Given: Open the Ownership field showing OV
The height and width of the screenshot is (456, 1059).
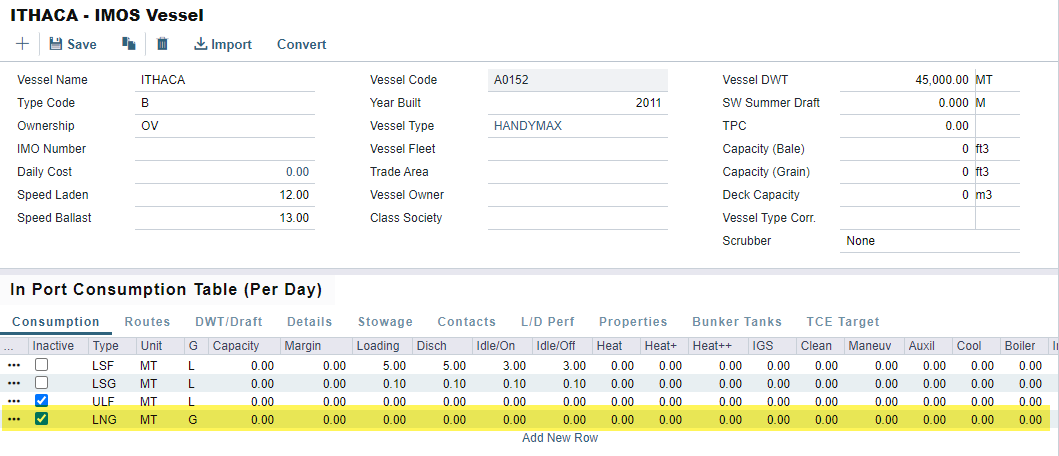Looking at the screenshot, I should click(225, 126).
